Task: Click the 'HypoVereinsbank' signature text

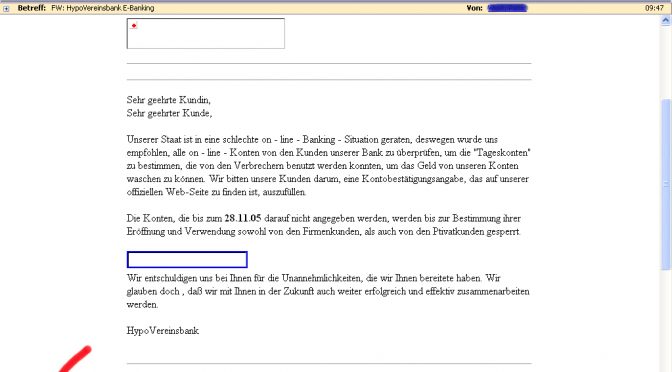Action: 163,330
